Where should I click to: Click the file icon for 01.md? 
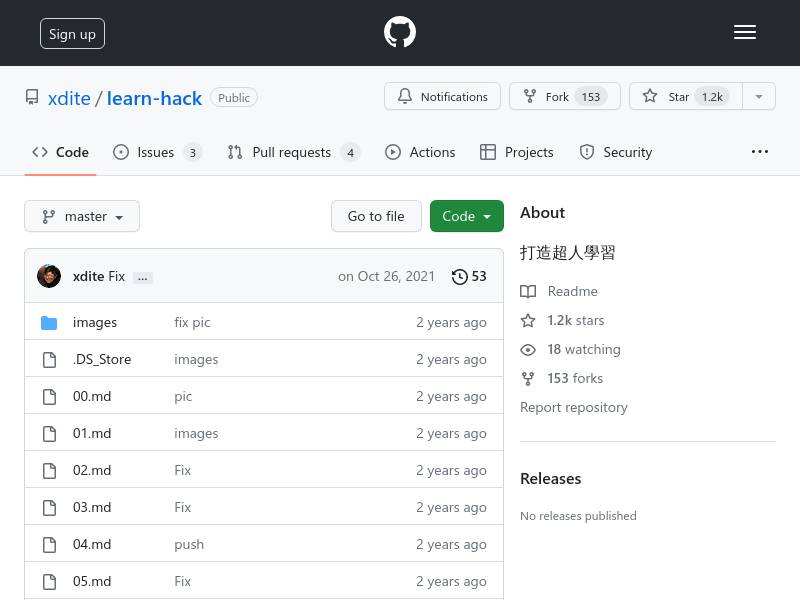(49, 434)
